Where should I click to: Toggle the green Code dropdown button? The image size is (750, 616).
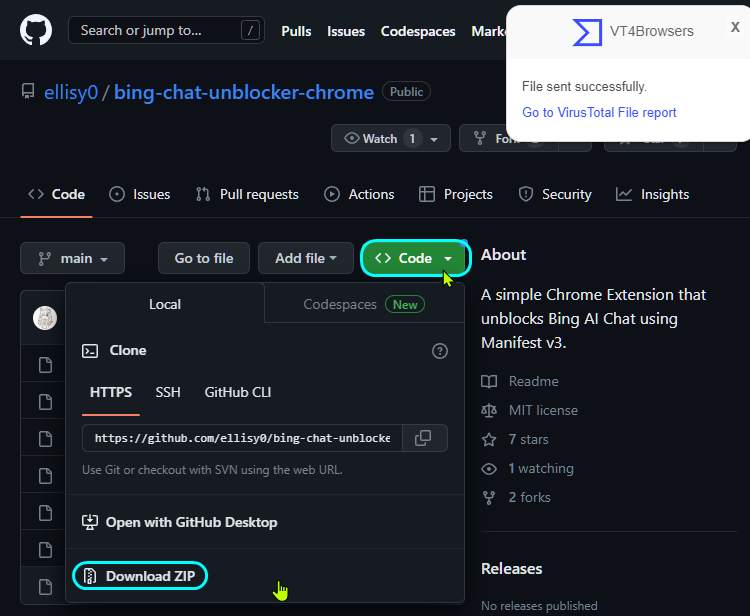pyautogui.click(x=415, y=258)
